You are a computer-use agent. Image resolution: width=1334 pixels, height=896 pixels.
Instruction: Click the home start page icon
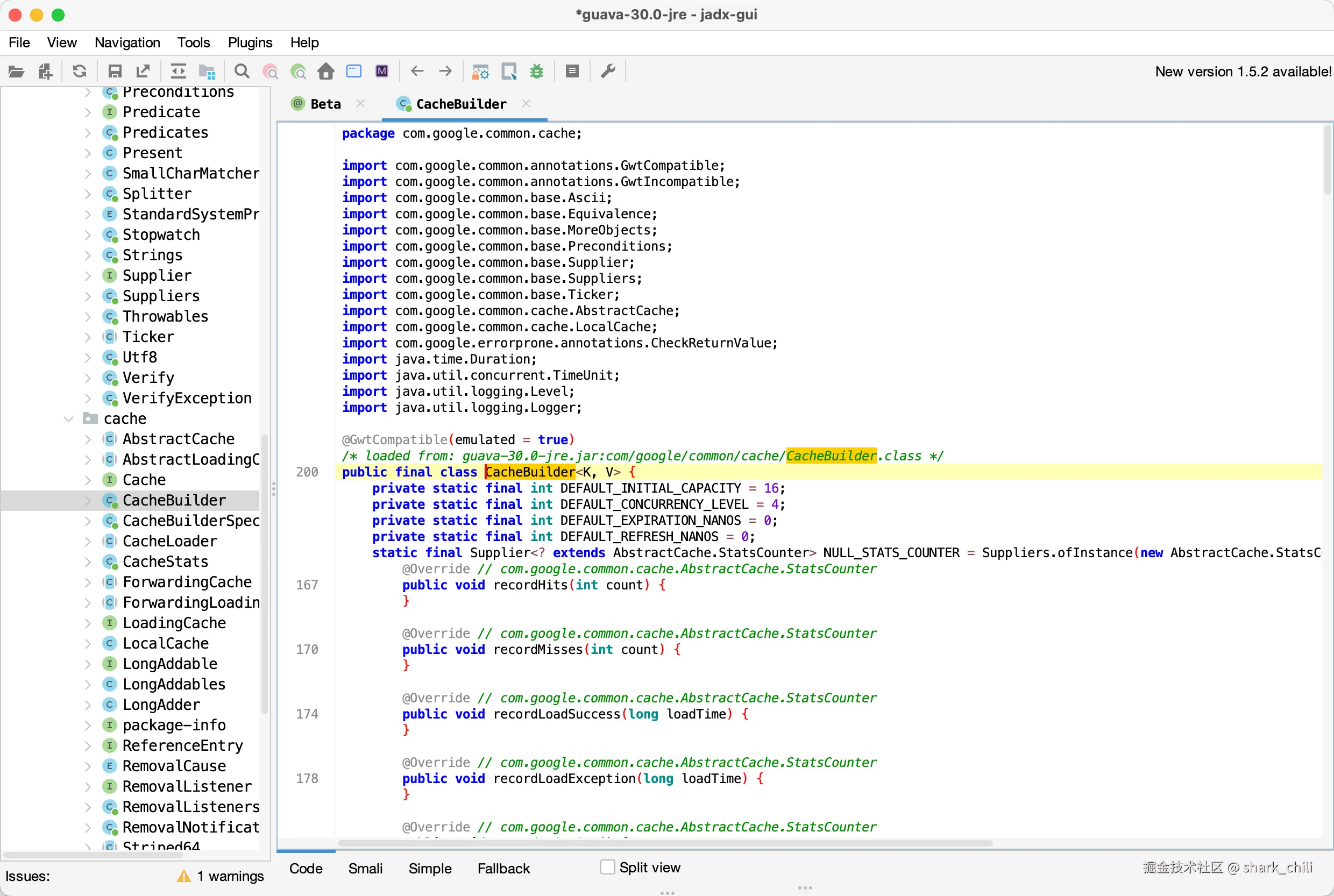point(326,72)
